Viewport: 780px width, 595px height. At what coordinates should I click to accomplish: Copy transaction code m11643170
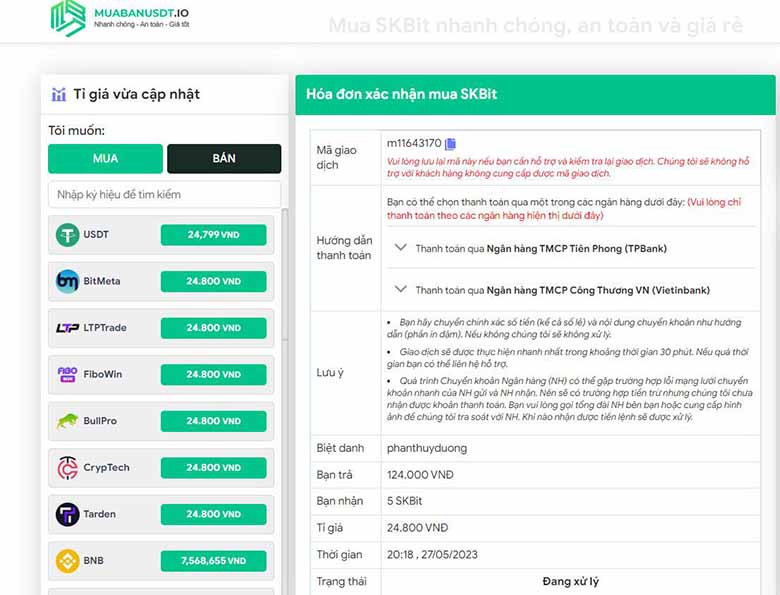450,144
